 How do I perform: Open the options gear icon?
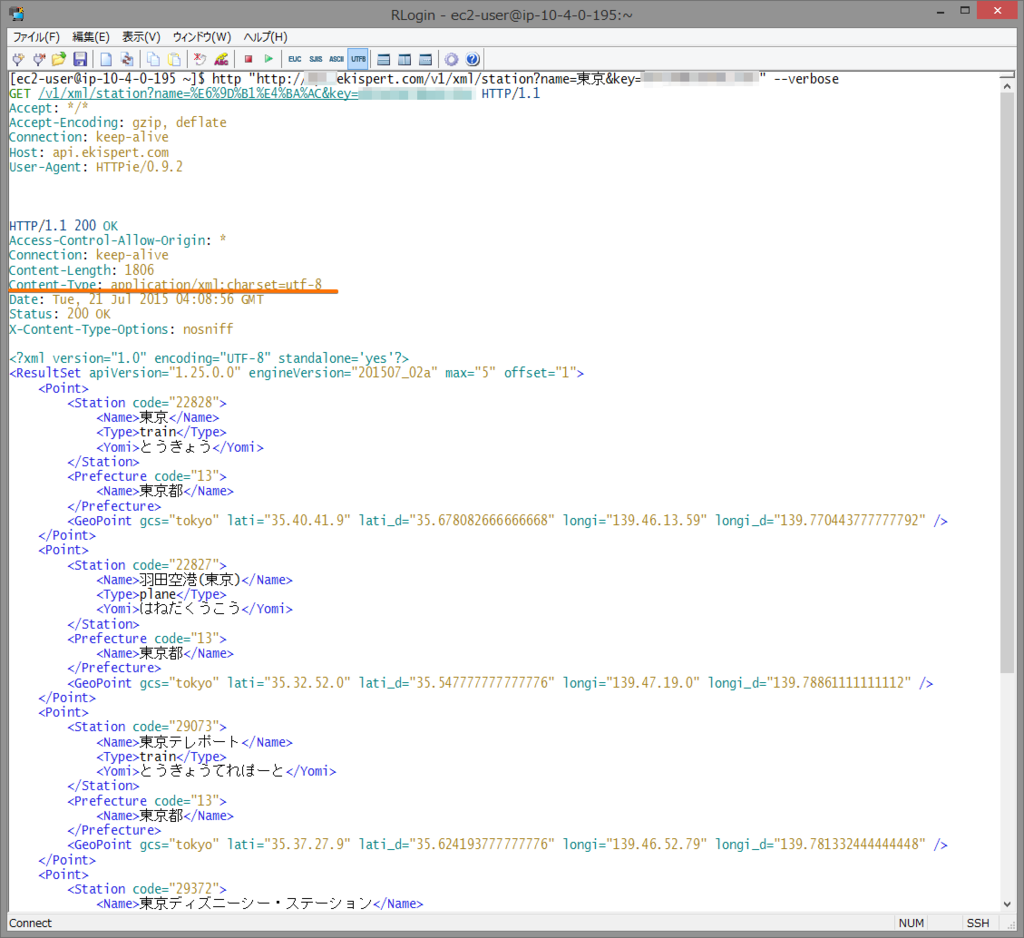[x=451, y=59]
